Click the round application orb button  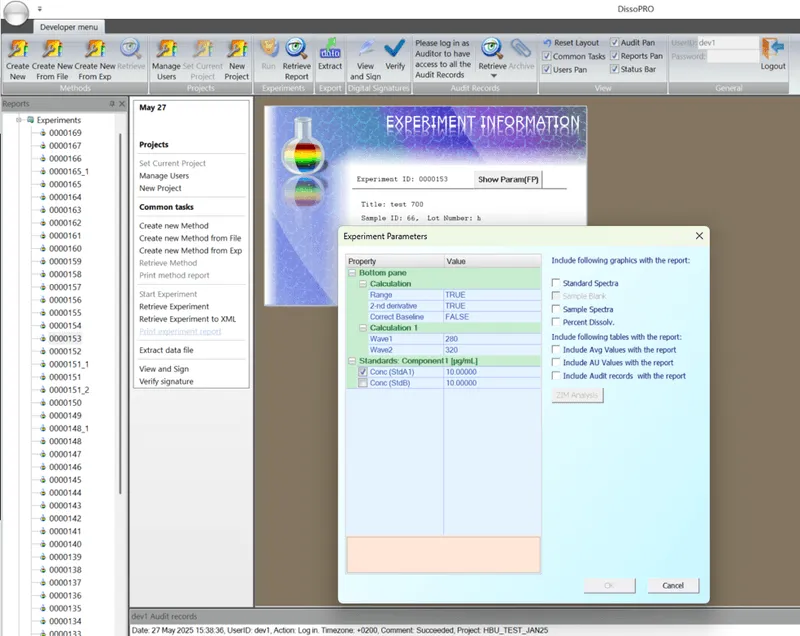(16, 12)
